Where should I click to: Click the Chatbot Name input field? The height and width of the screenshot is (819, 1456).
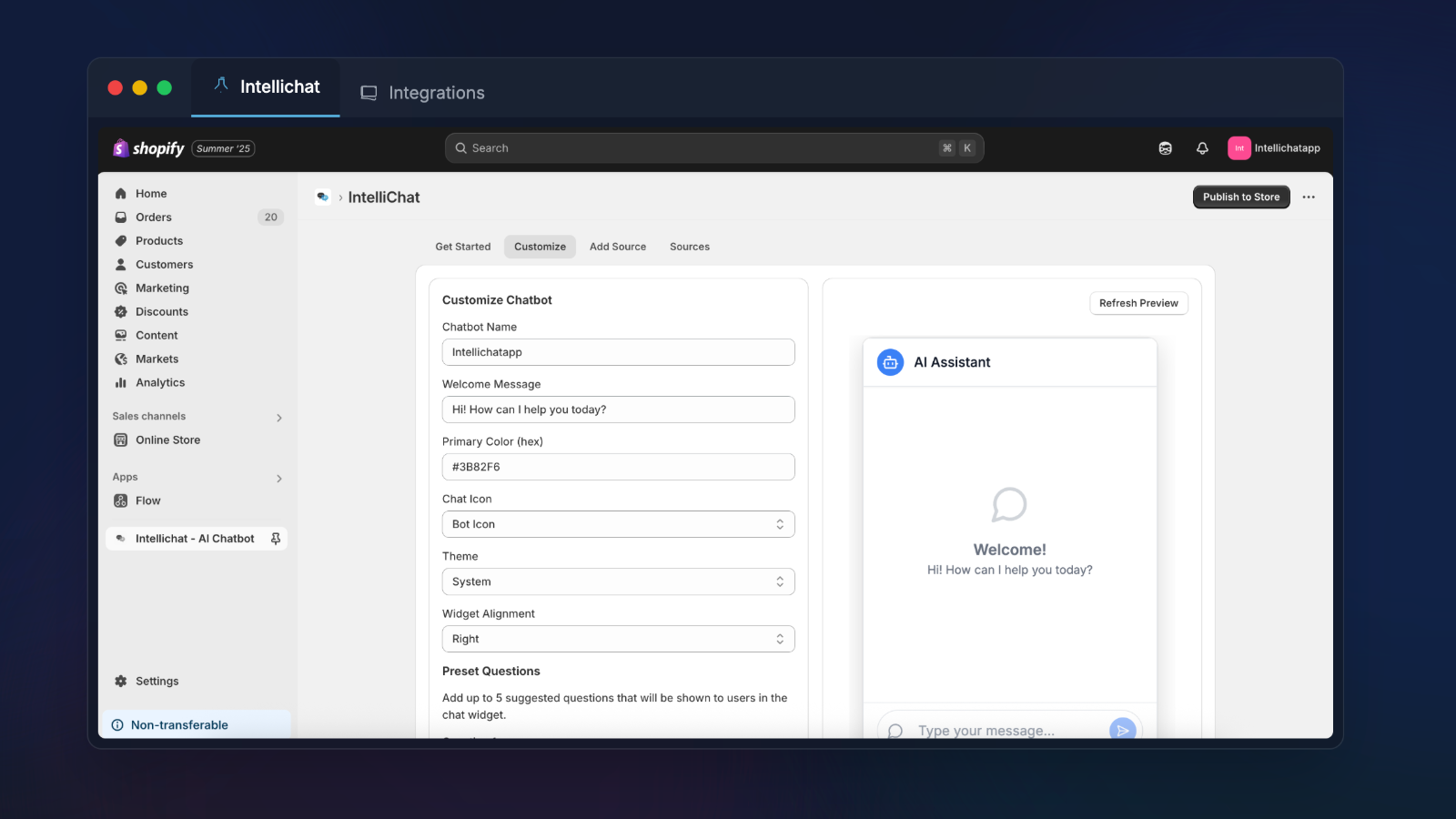click(618, 352)
